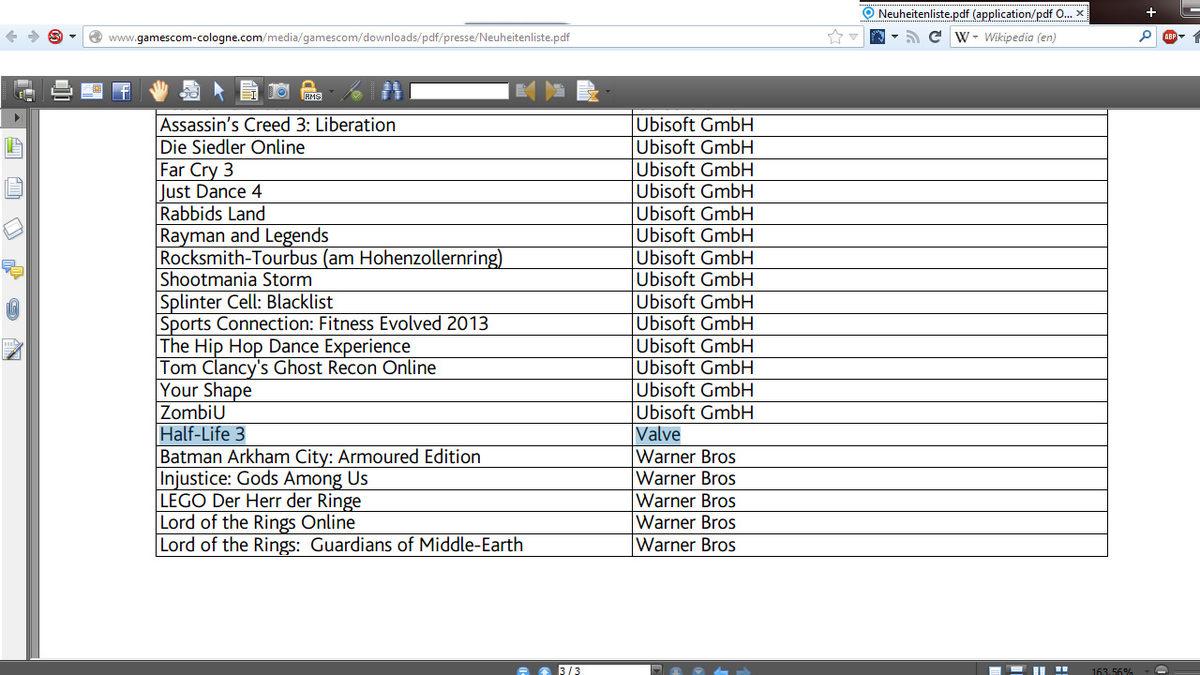Open the page number dropdown

pyautogui.click(x=655, y=670)
